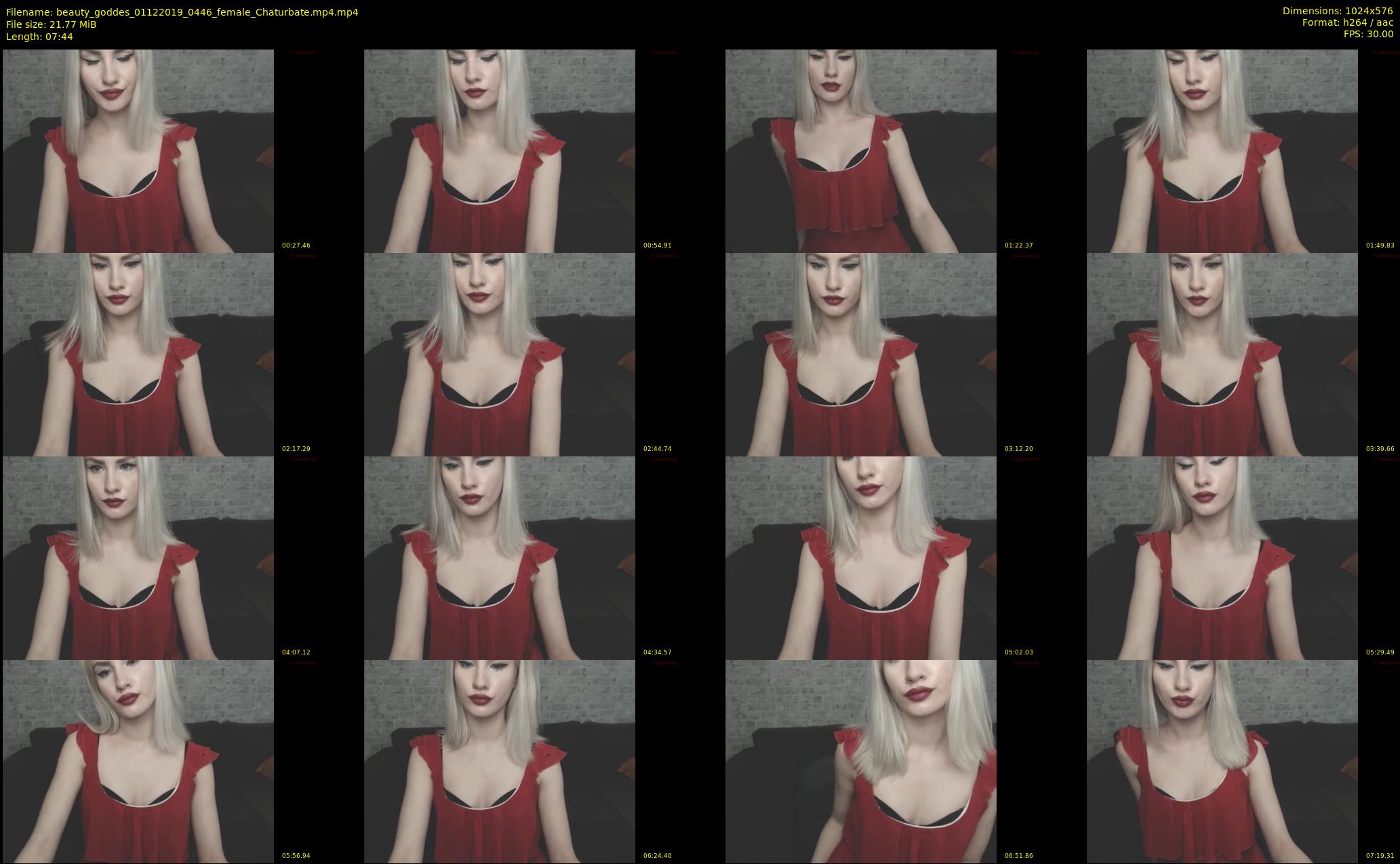This screenshot has height=864, width=1400.
Task: Open the thumbnail marked 04:07.12
Action: [x=138, y=557]
